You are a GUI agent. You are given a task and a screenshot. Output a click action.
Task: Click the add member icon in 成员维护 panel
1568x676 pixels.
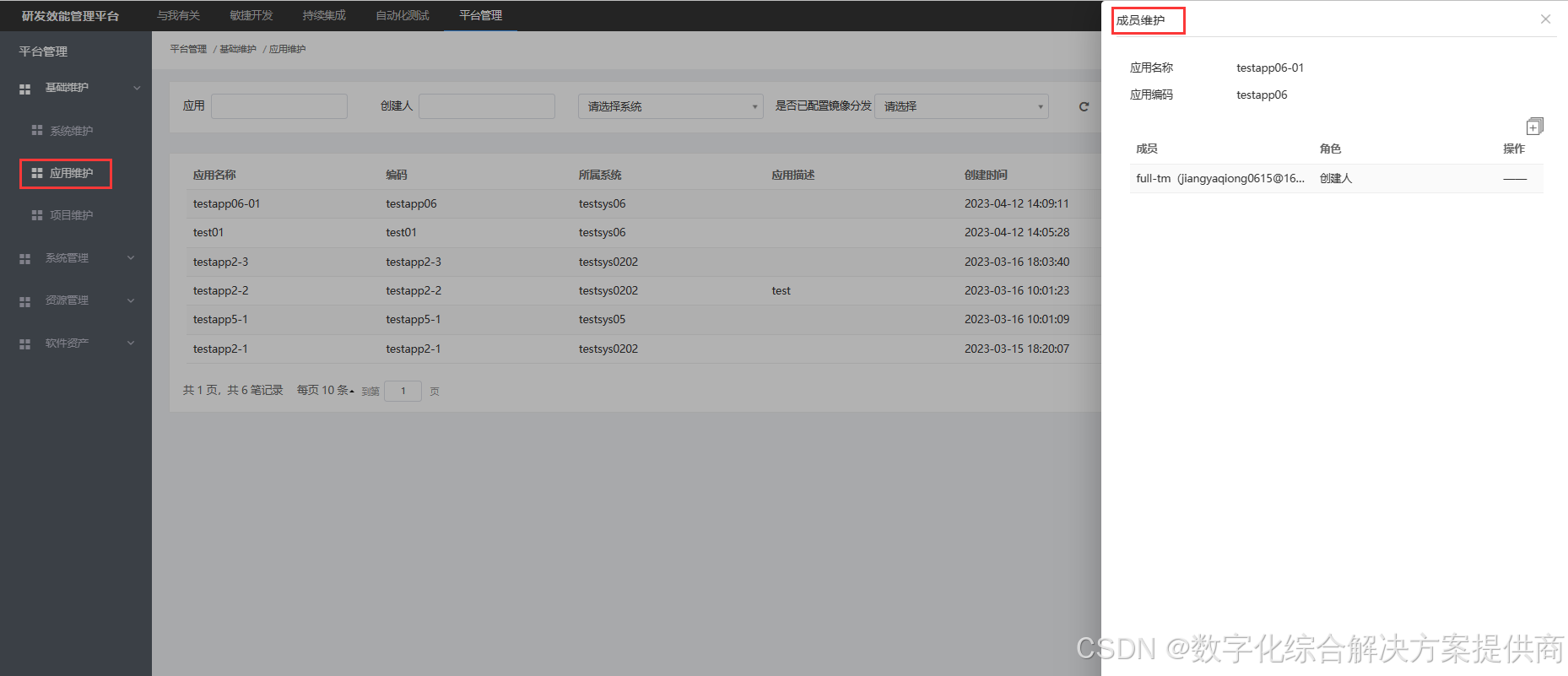pos(1534,127)
